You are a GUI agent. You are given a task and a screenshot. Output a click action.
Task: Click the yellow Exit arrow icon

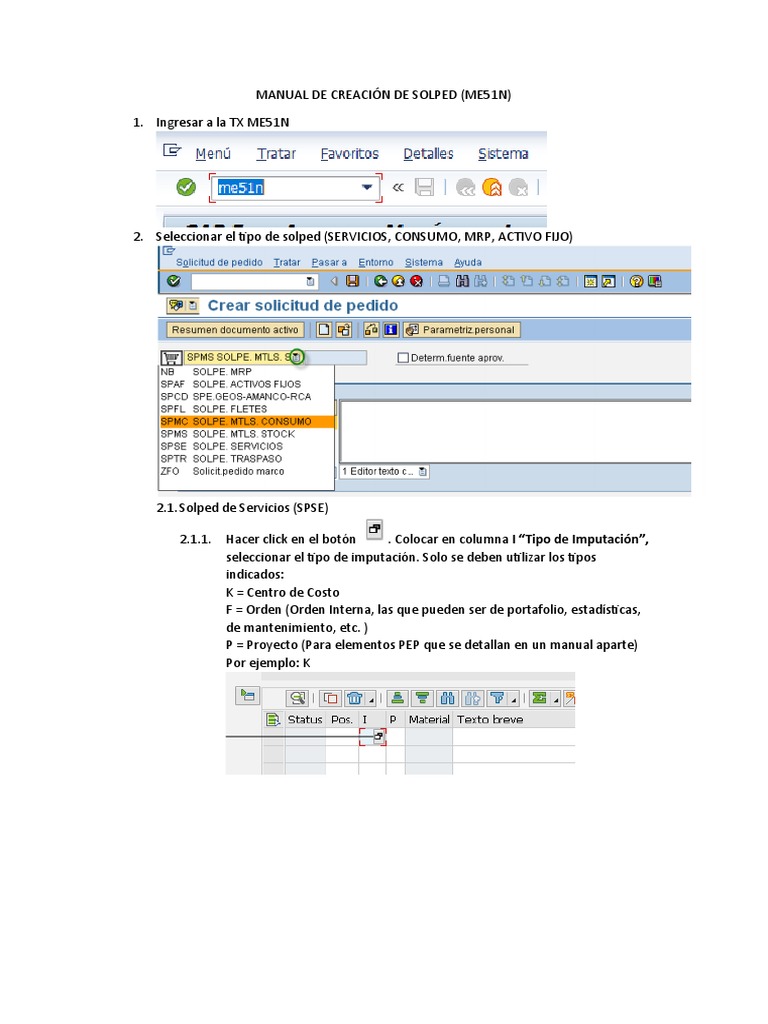pyautogui.click(x=398, y=281)
